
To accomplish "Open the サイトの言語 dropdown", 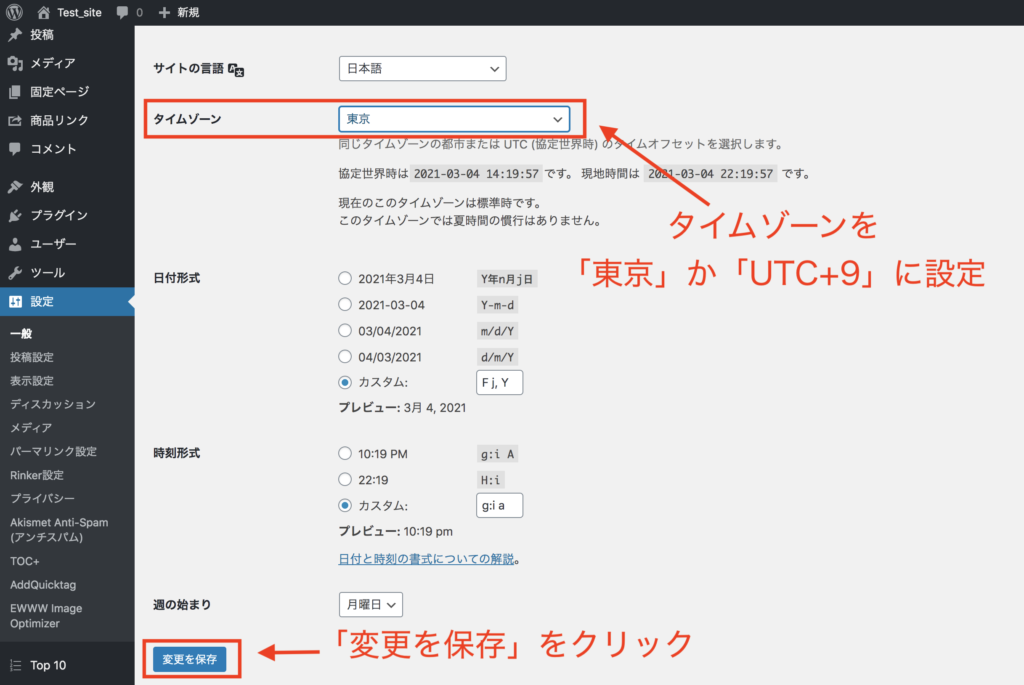I will tap(422, 69).
